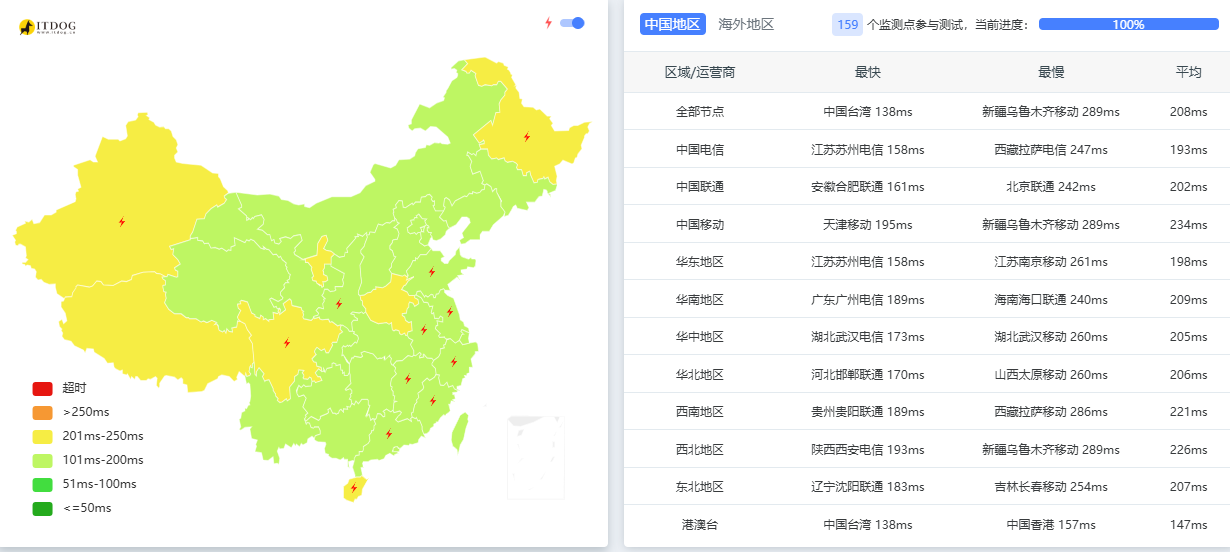The image size is (1230, 552).
Task: Click 天津移动 195ms cell
Action: click(868, 224)
